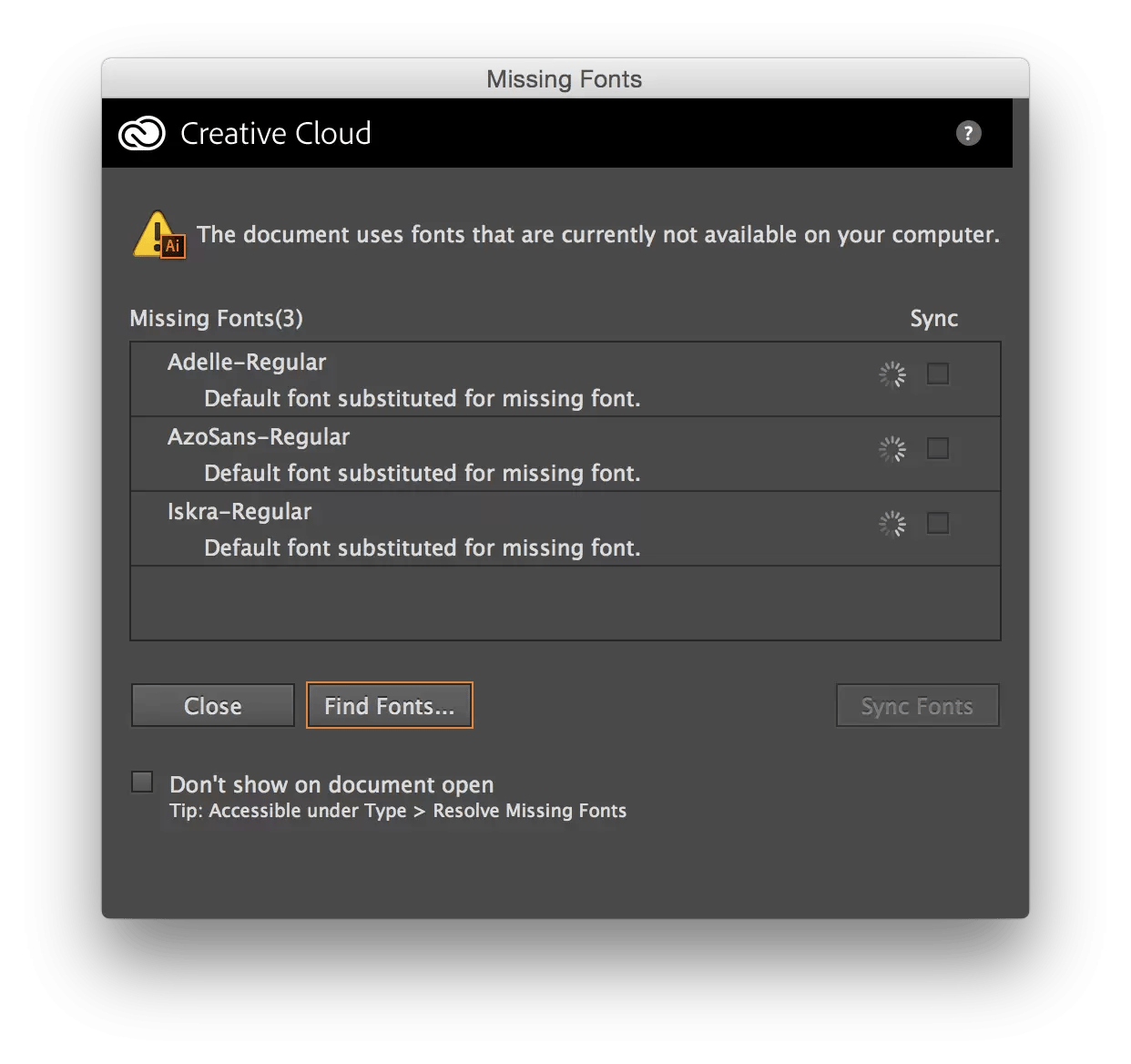Check the Sync box for AzoSans-Regular

tap(938, 448)
